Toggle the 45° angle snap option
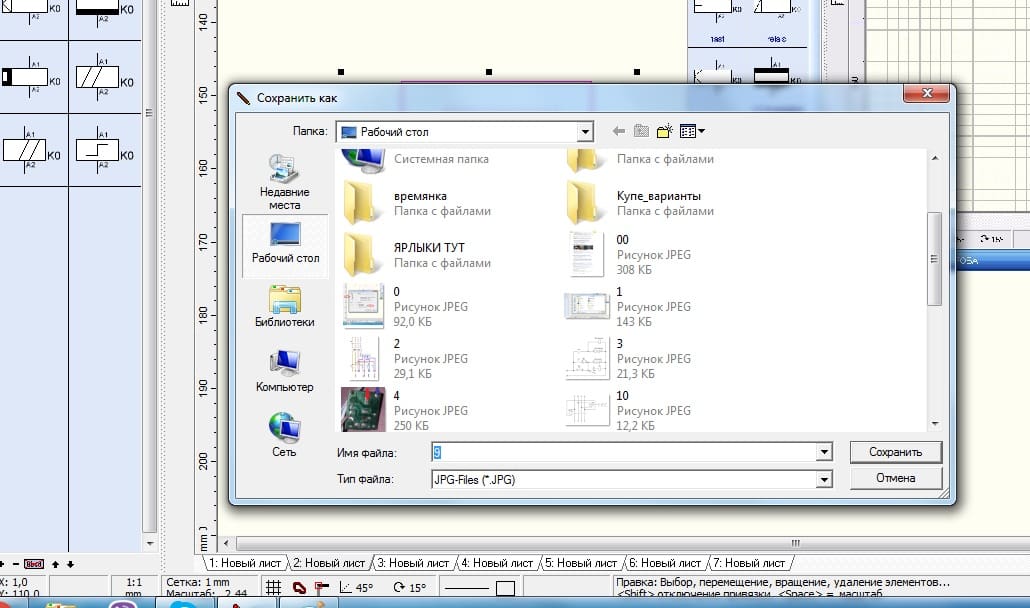This screenshot has width=1030, height=608. pos(356,588)
